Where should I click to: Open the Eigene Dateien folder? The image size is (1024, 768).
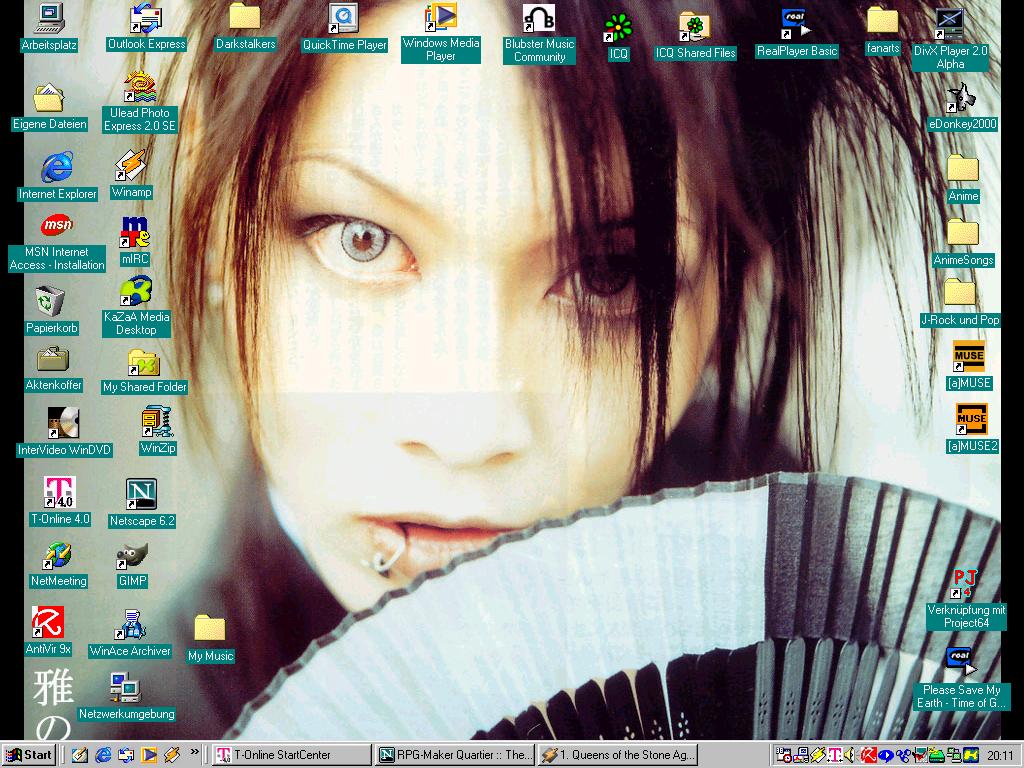pos(49,107)
